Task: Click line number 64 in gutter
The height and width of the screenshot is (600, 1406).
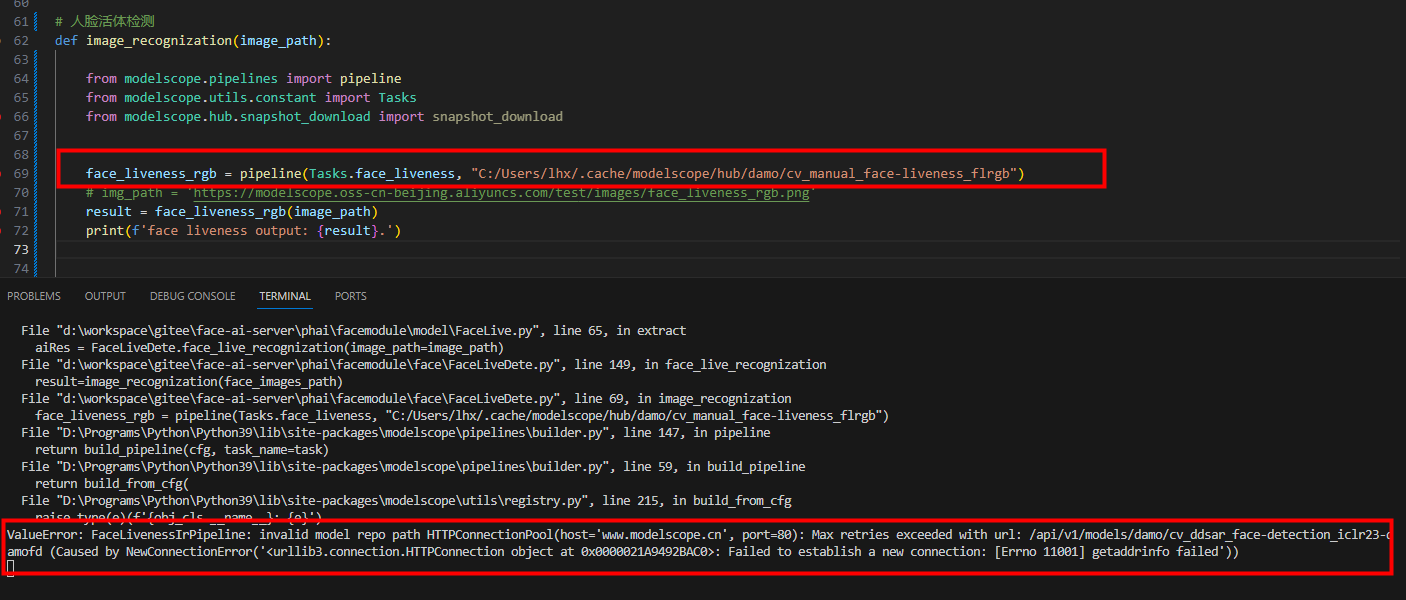Action: pyautogui.click(x=21, y=78)
